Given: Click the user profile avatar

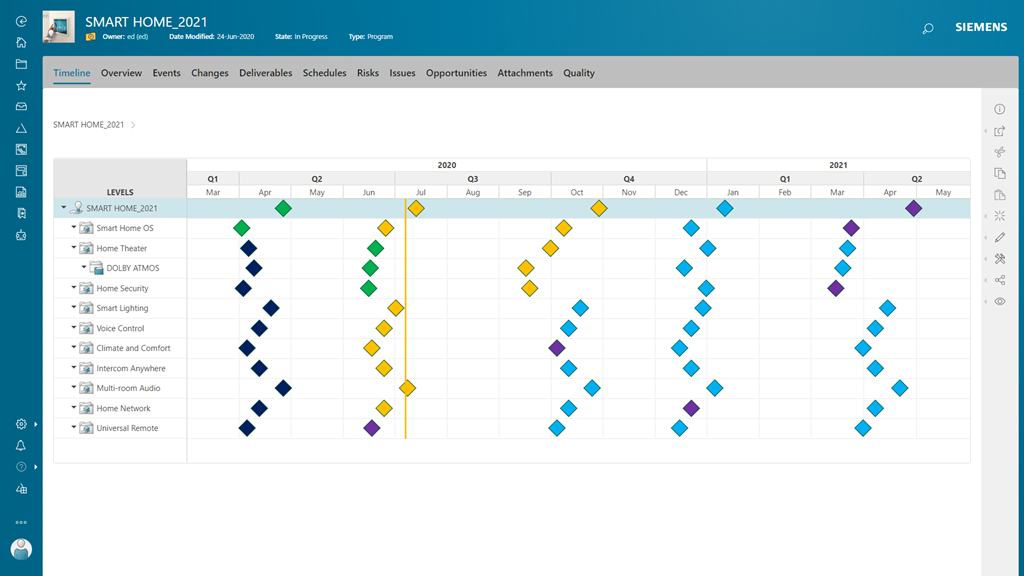Looking at the screenshot, I should pyautogui.click(x=21, y=549).
